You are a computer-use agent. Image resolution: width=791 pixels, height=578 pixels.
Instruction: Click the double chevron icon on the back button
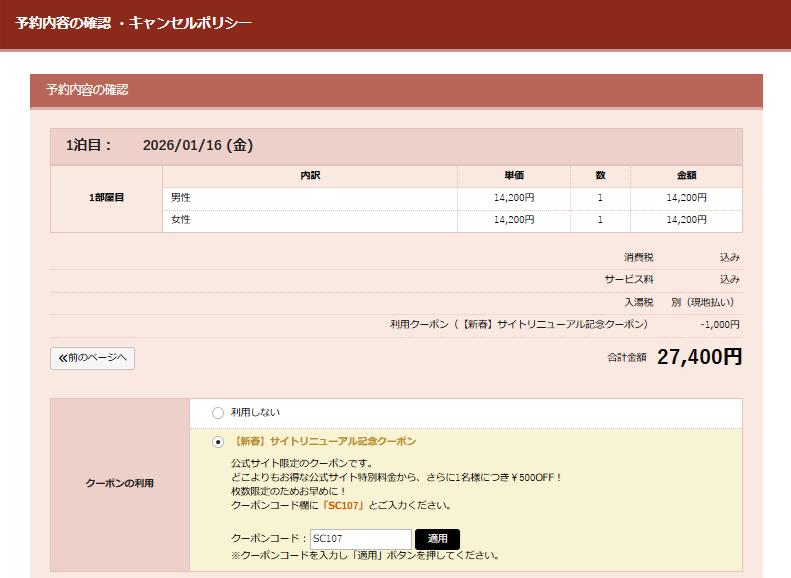click(63, 358)
